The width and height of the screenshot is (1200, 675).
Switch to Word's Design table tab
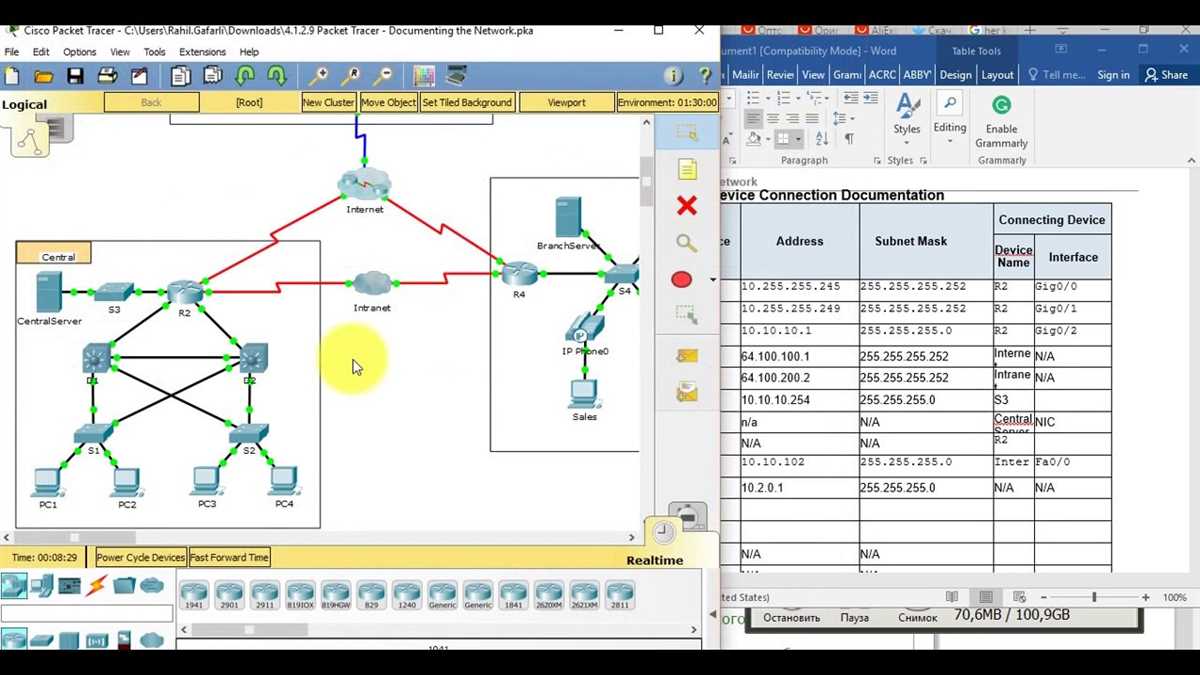pos(955,75)
